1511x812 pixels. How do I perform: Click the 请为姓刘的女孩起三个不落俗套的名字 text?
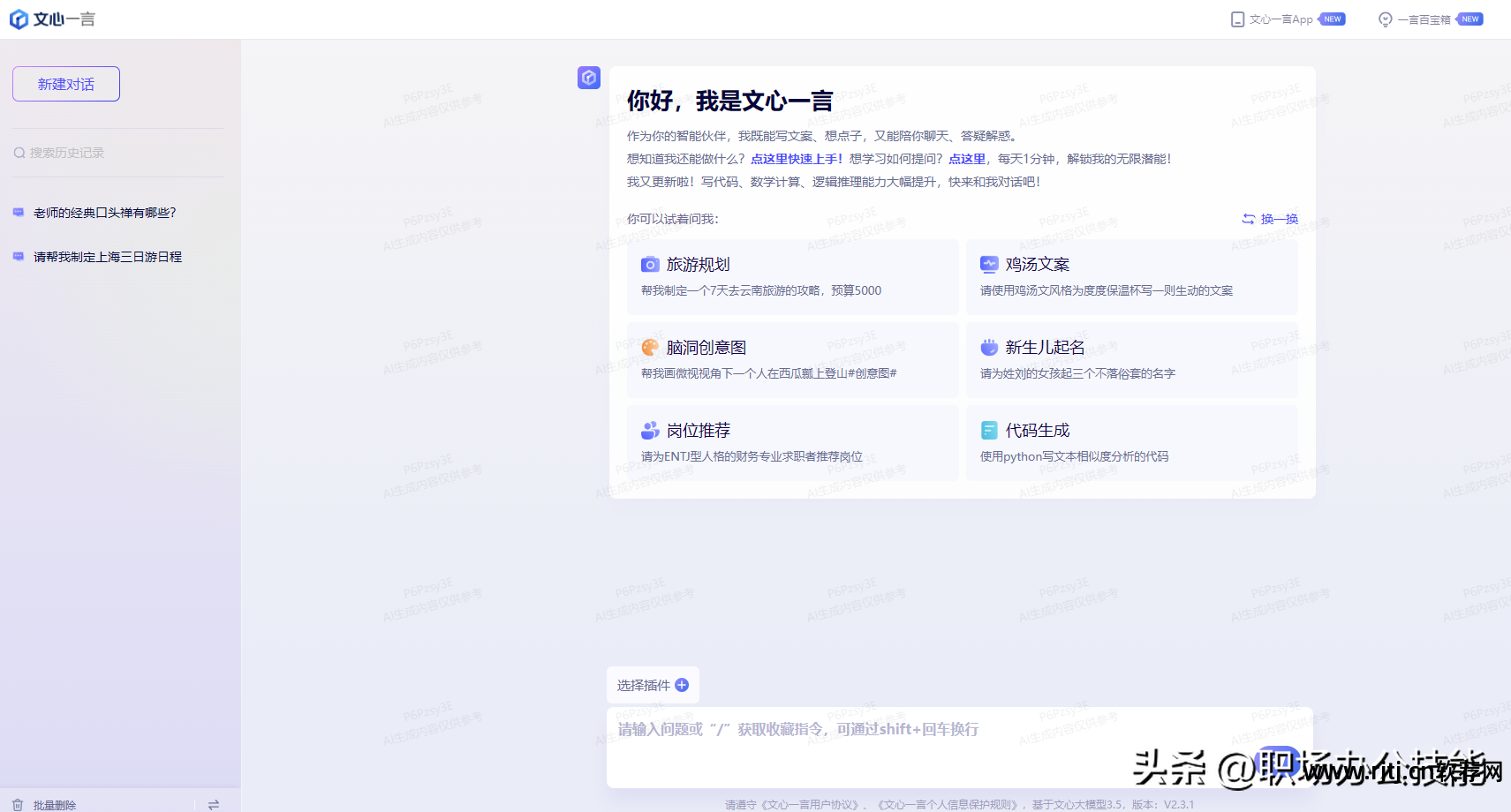click(x=1077, y=373)
